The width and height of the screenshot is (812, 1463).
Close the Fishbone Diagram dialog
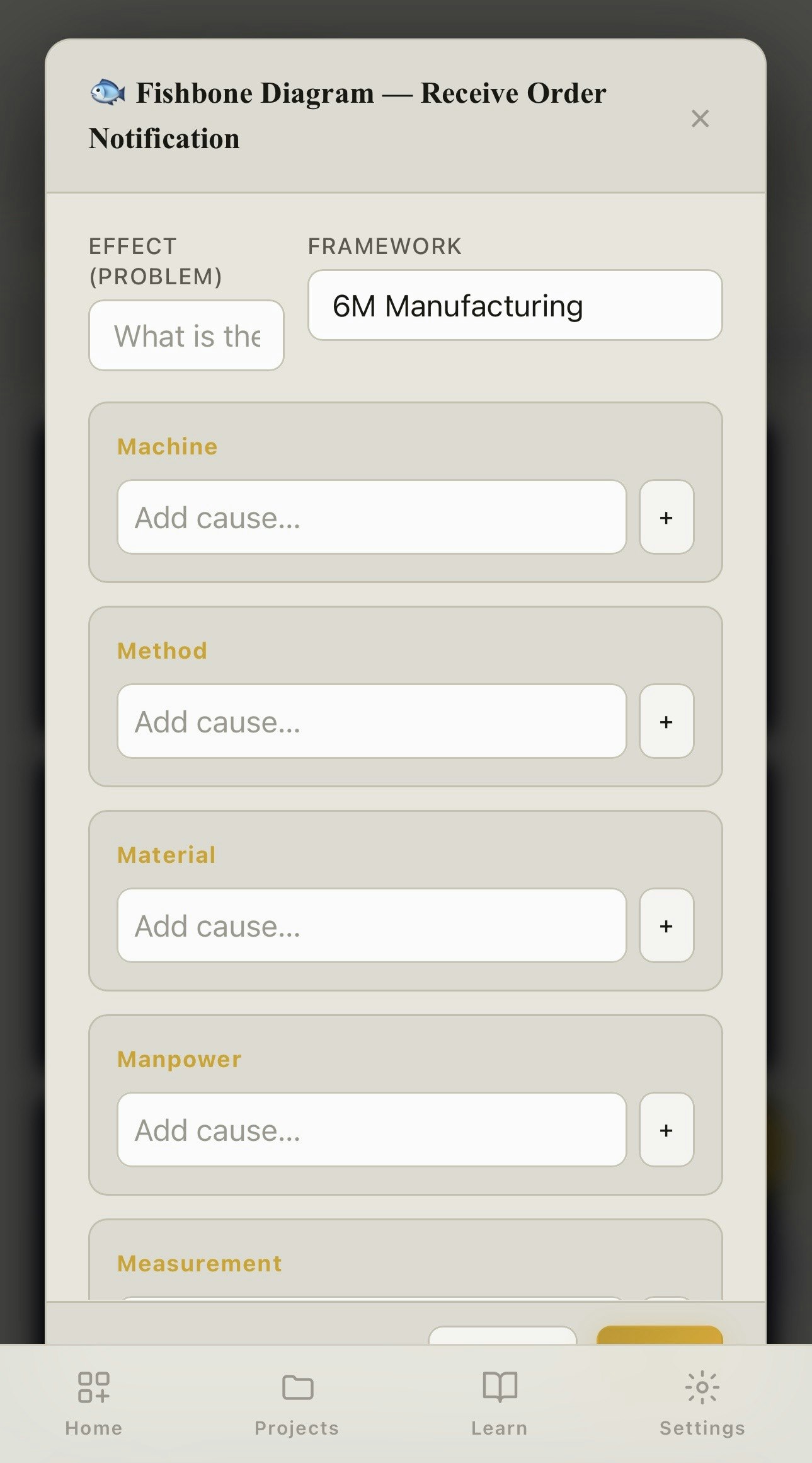(700, 119)
